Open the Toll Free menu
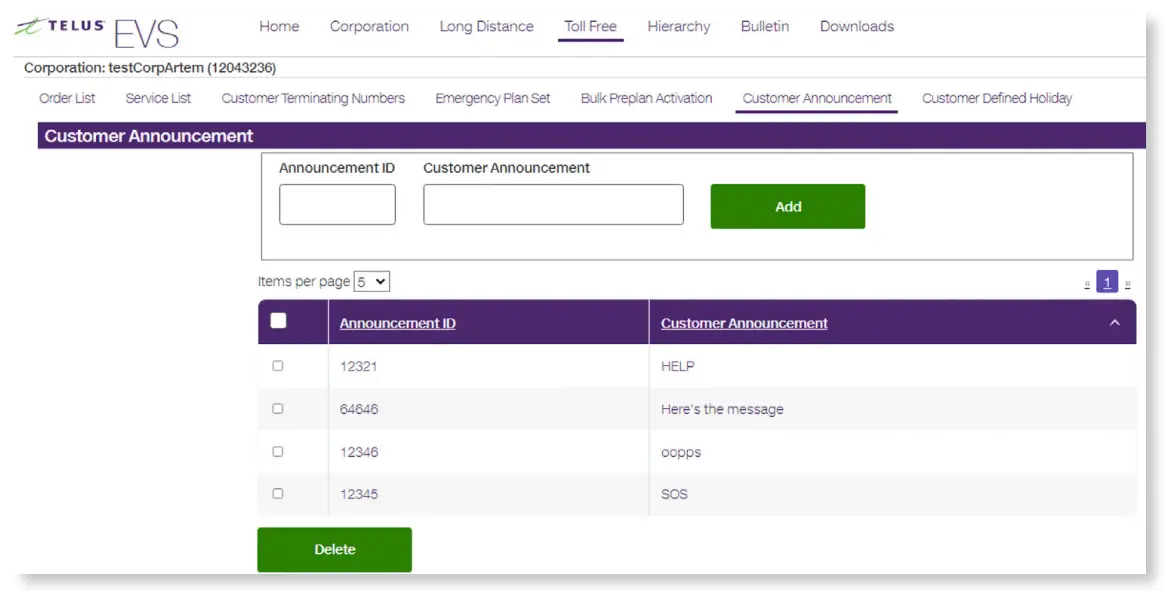Screen dimensions: 1164x591 click(x=590, y=27)
